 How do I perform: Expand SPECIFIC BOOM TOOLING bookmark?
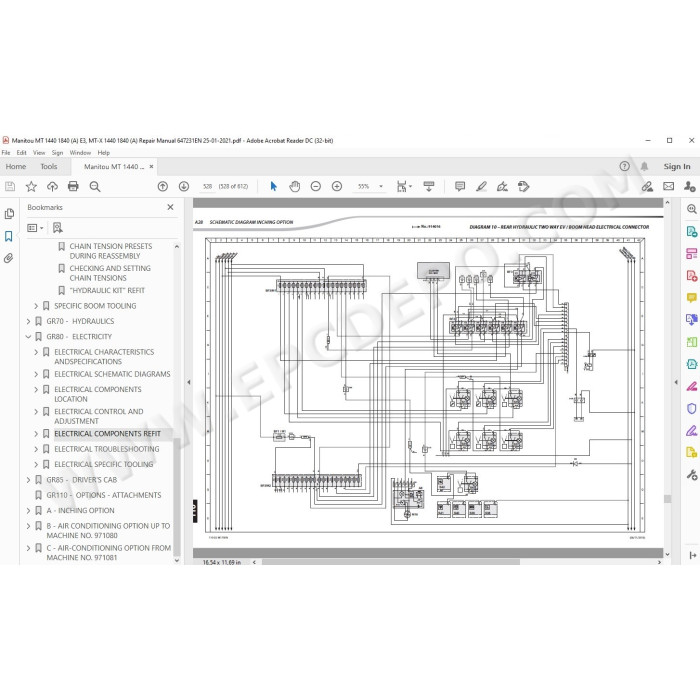[36, 306]
